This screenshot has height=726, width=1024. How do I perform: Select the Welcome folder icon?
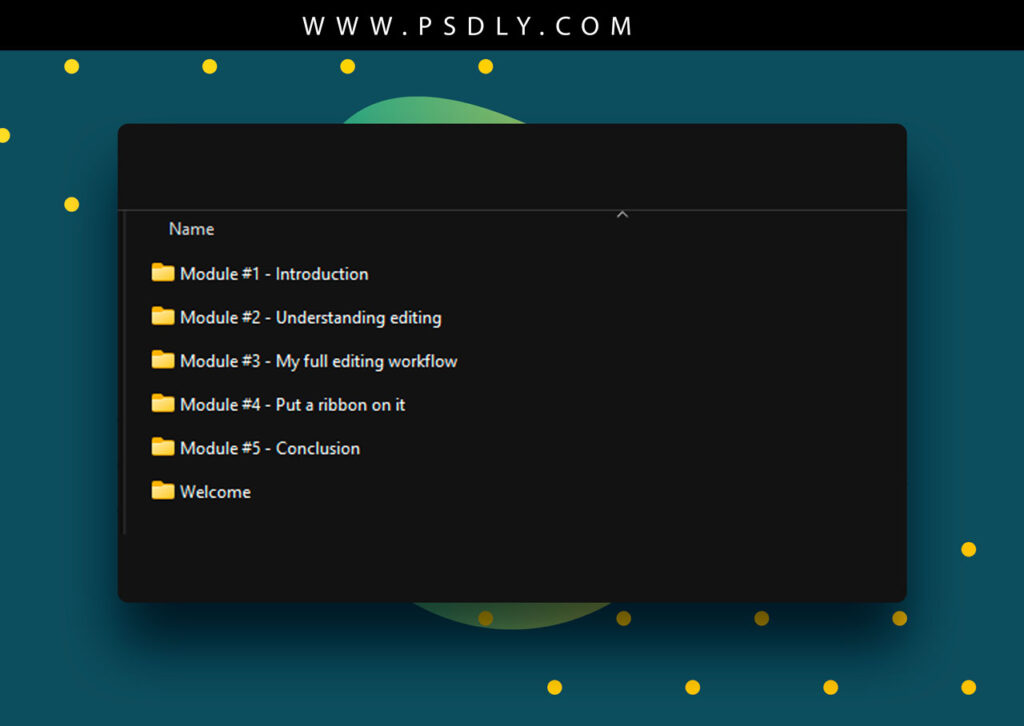coord(162,491)
